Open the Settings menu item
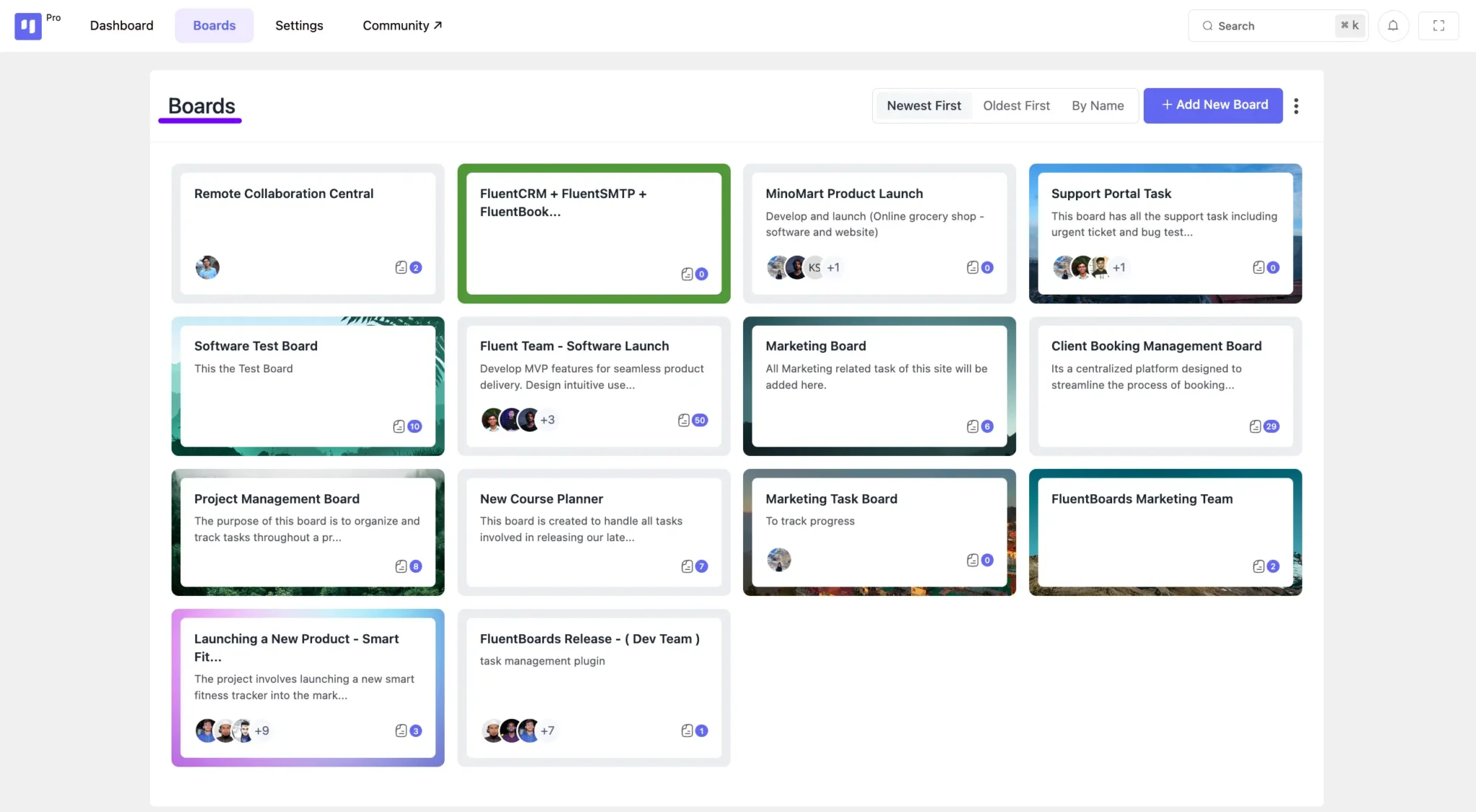Image resolution: width=1476 pixels, height=812 pixels. [x=299, y=26]
